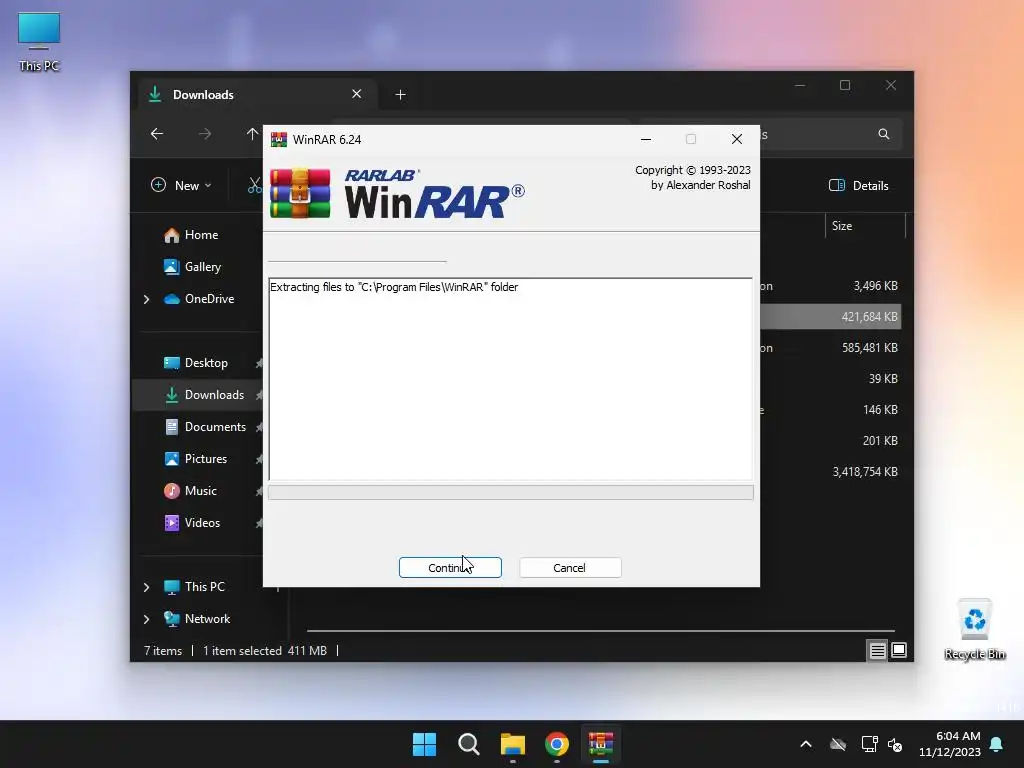Close the WinRAR 6.24 dialog
This screenshot has width=1024, height=768.
pyautogui.click(x=737, y=139)
